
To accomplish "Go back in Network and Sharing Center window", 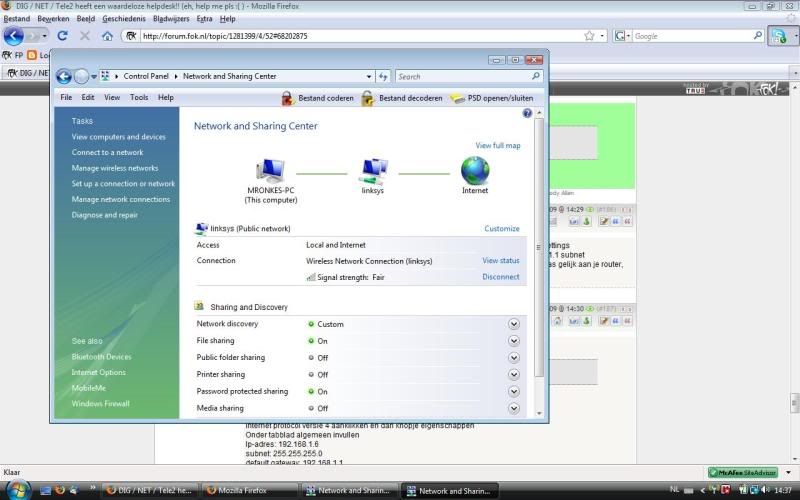I will [x=64, y=77].
